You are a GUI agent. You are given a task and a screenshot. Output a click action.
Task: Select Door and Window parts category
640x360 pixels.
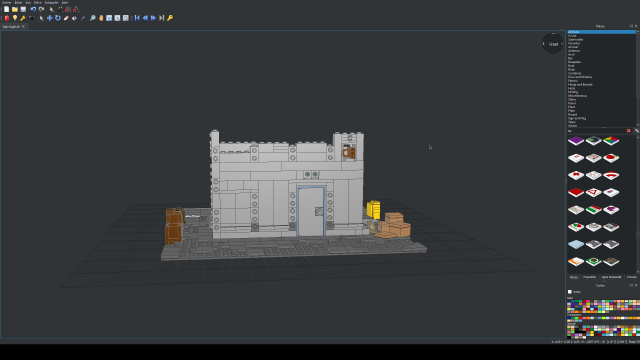580,77
